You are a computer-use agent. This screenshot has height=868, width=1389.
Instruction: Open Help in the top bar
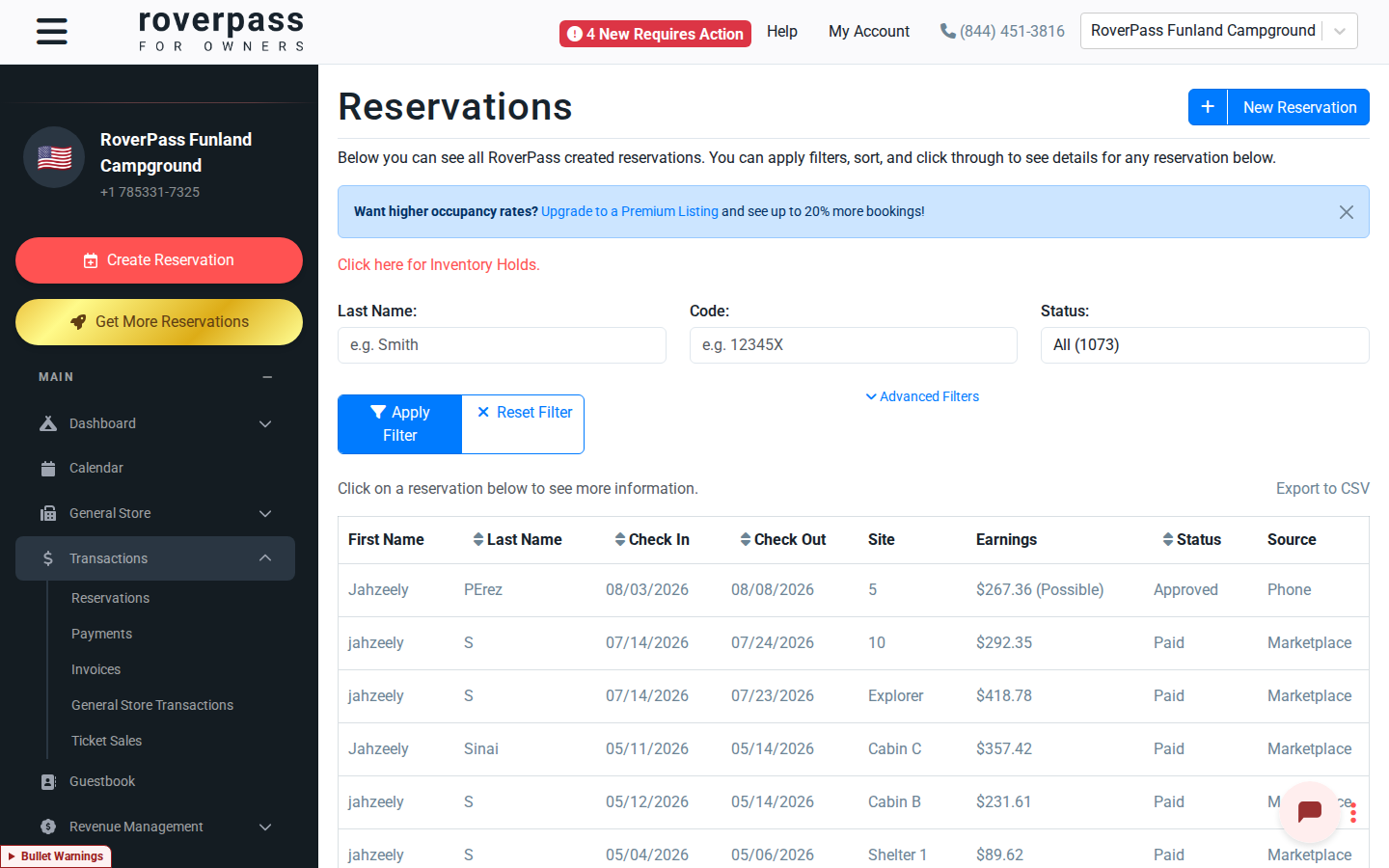pos(782,31)
